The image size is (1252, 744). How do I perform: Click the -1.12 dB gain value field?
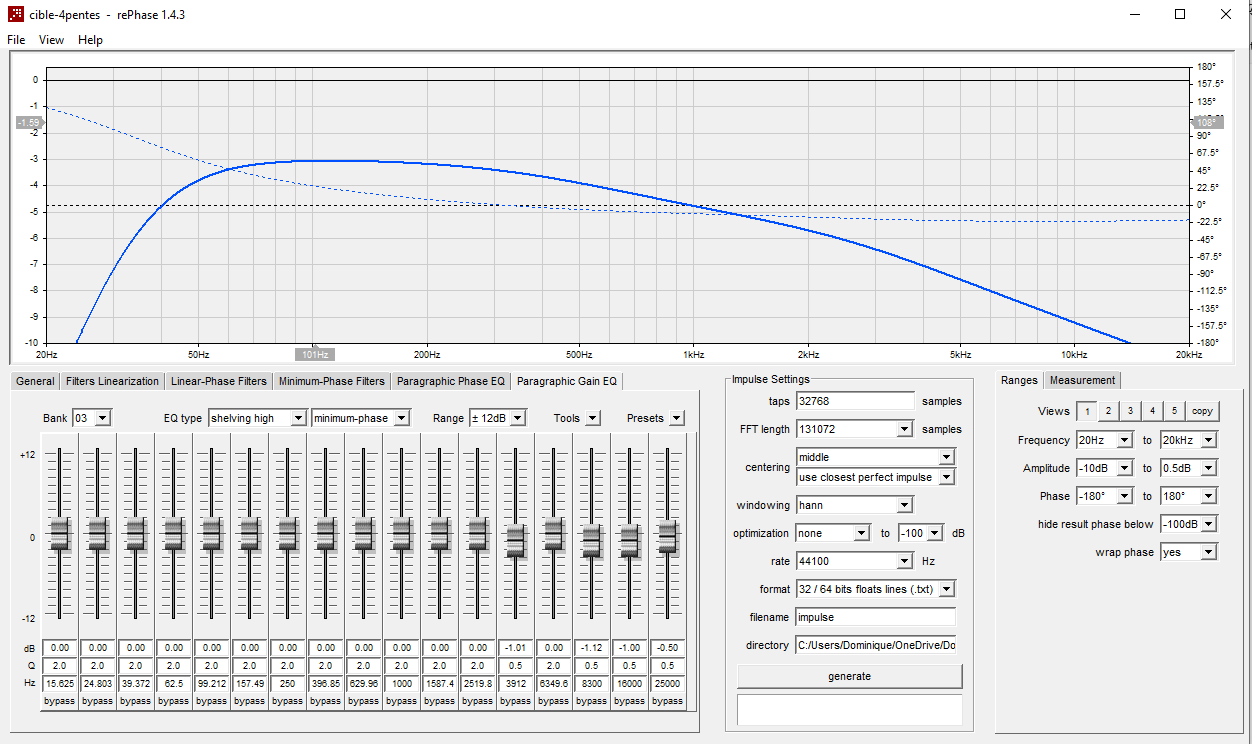click(591, 647)
